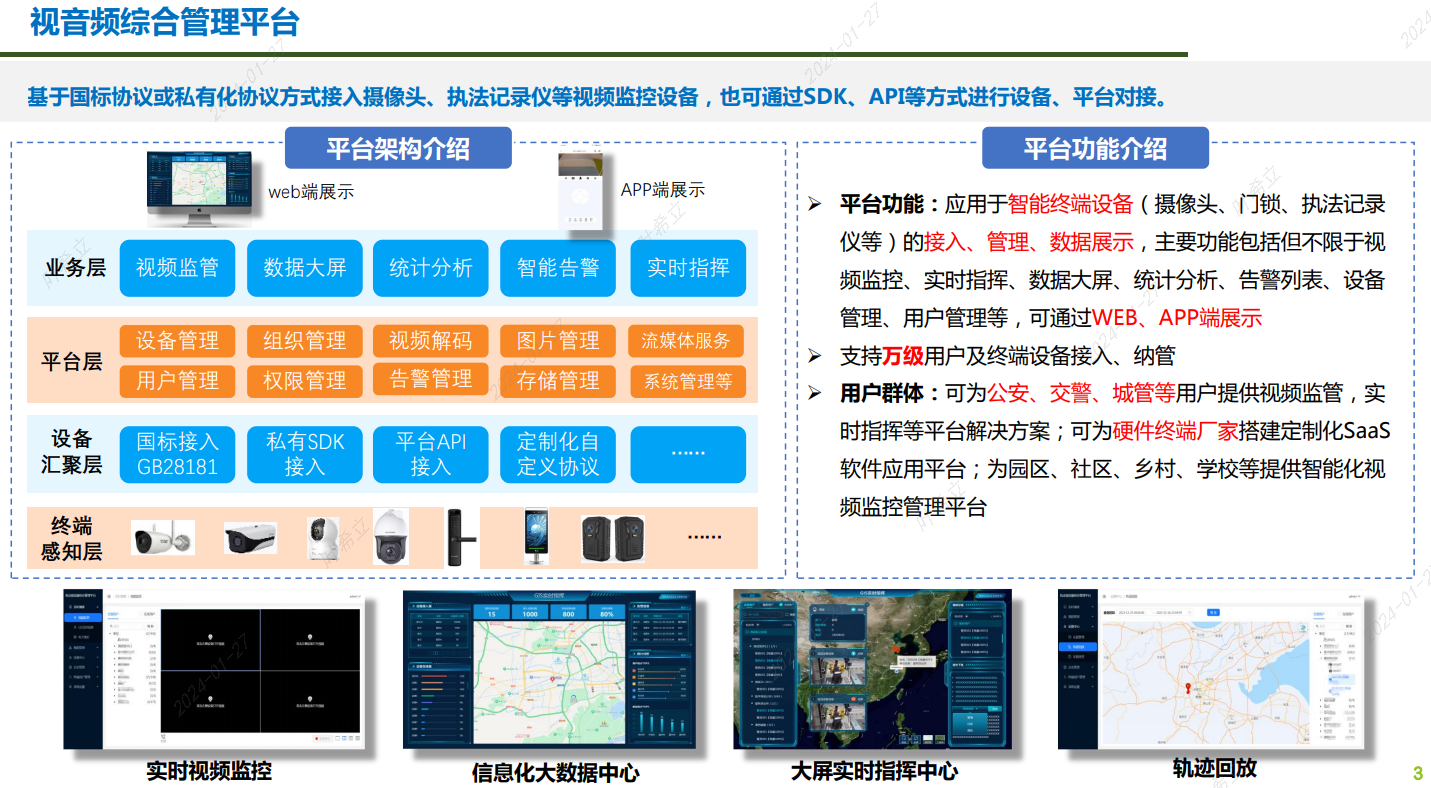Select the 存储管理 box

point(558,381)
